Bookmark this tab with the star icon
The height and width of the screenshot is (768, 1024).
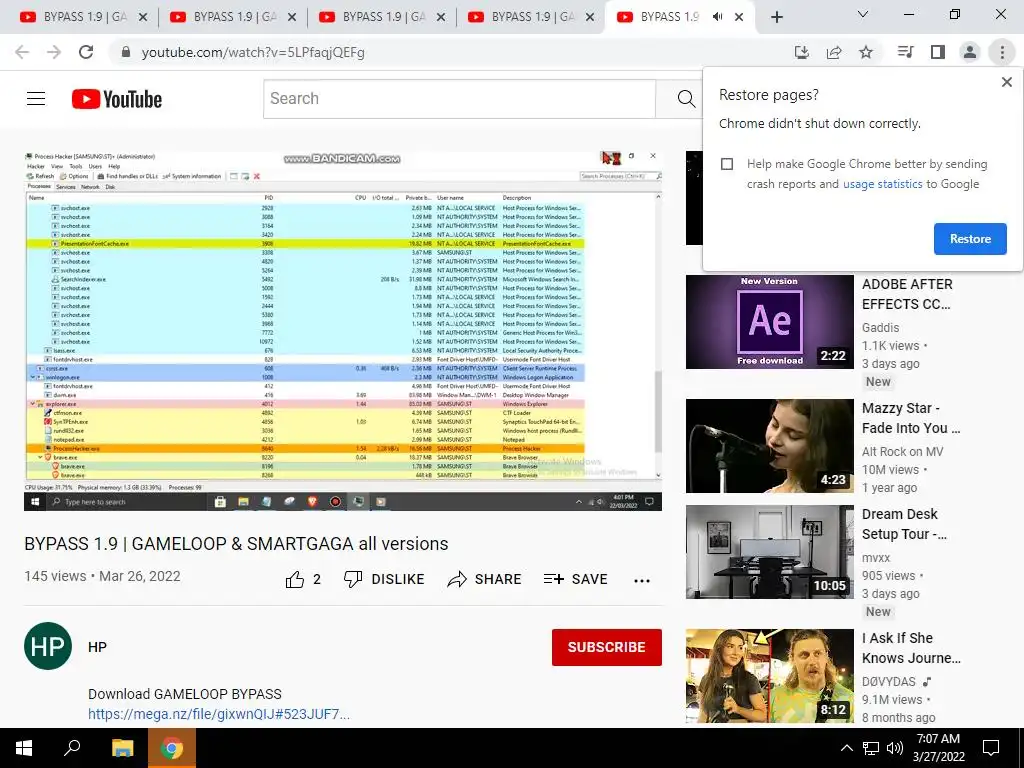866,52
